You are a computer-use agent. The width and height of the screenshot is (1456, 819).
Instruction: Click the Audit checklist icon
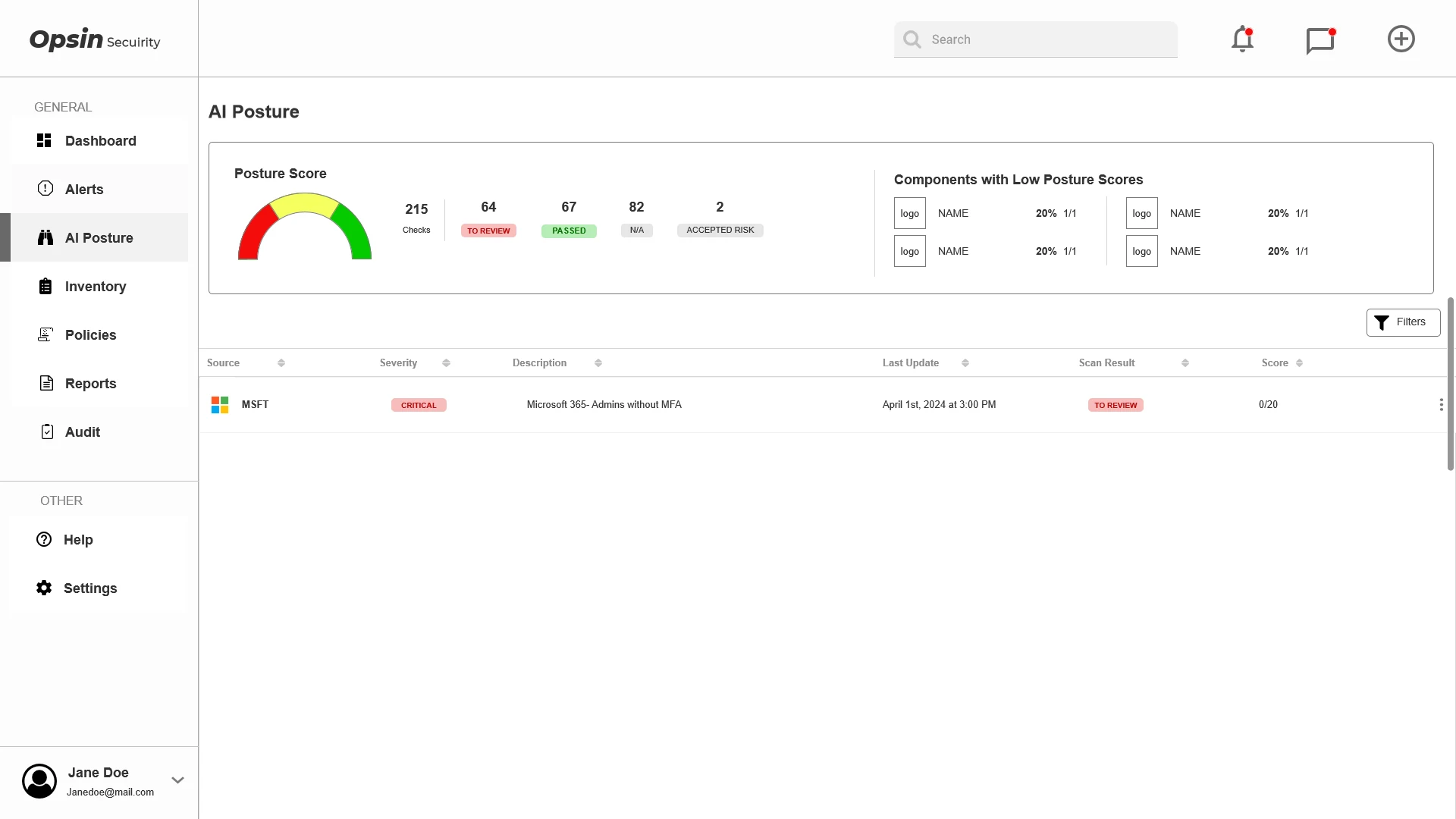click(x=47, y=431)
